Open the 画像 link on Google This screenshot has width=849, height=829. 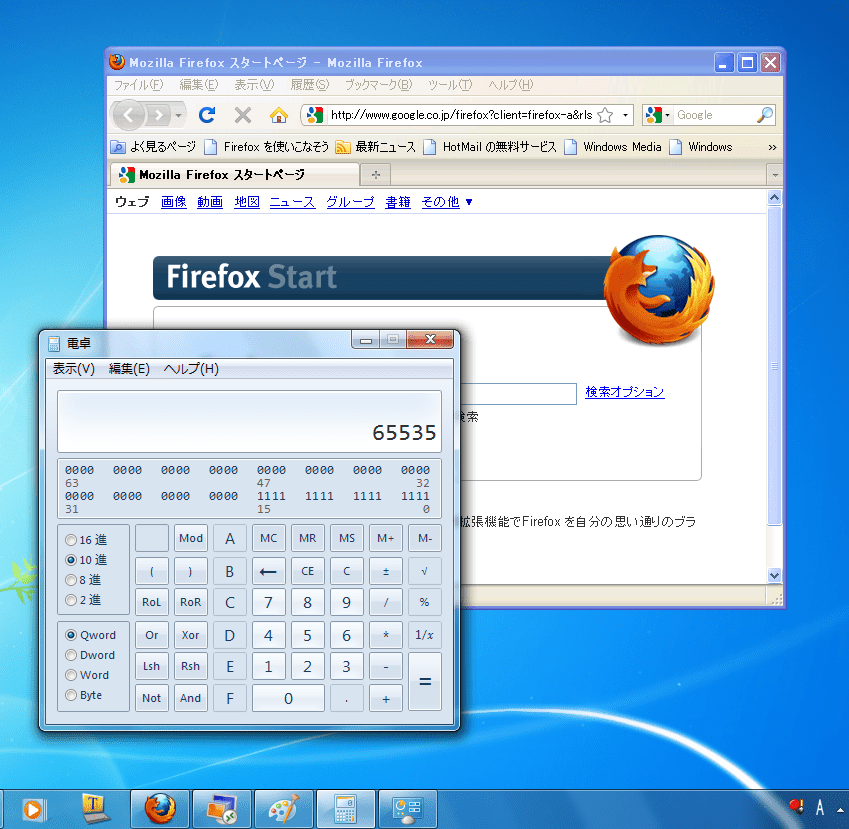tap(174, 202)
